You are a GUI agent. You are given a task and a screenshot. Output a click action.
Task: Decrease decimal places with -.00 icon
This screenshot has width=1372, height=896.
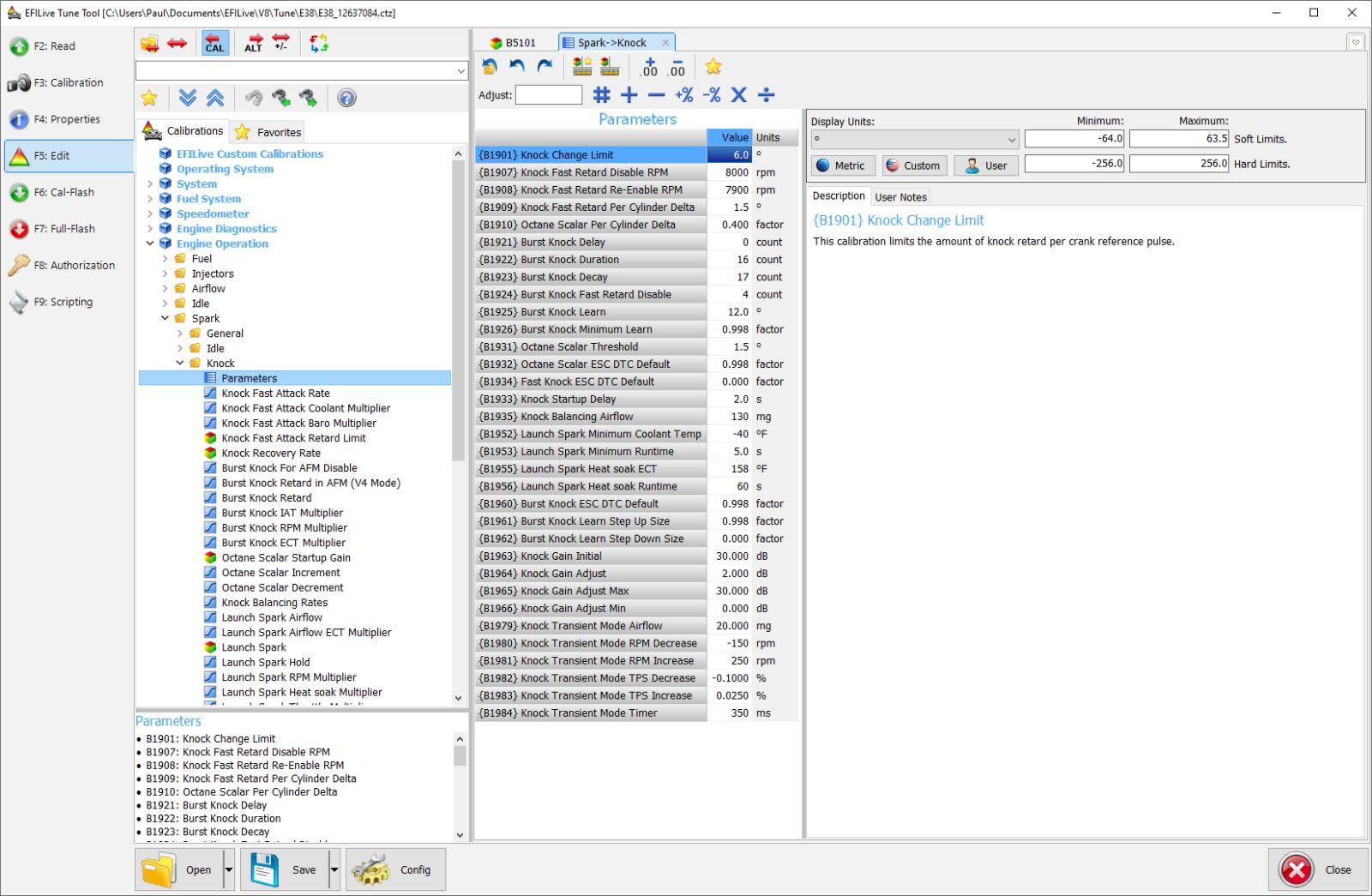(677, 67)
